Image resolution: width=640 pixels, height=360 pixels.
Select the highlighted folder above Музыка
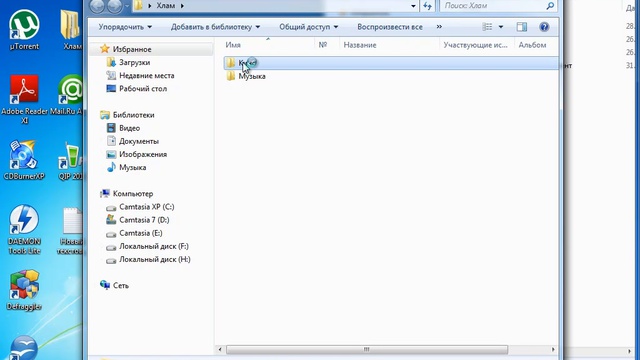click(391, 63)
